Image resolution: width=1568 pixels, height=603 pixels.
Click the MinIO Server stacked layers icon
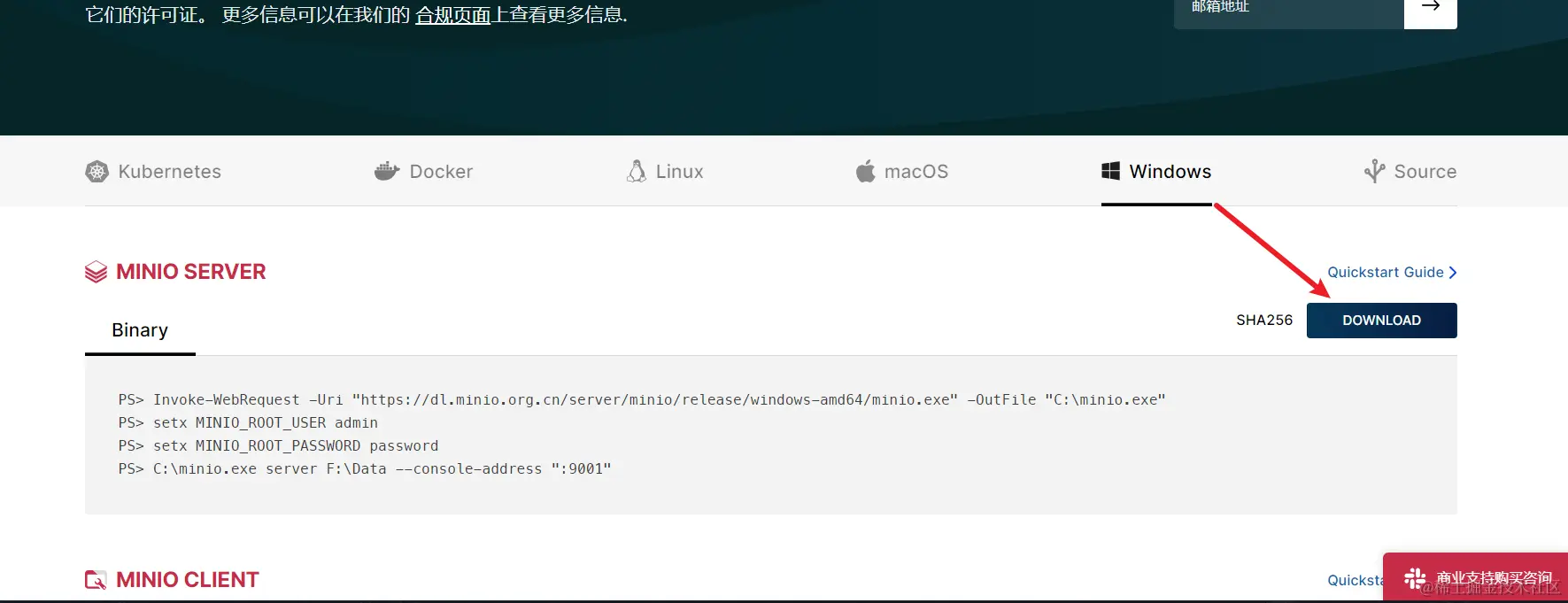click(96, 272)
